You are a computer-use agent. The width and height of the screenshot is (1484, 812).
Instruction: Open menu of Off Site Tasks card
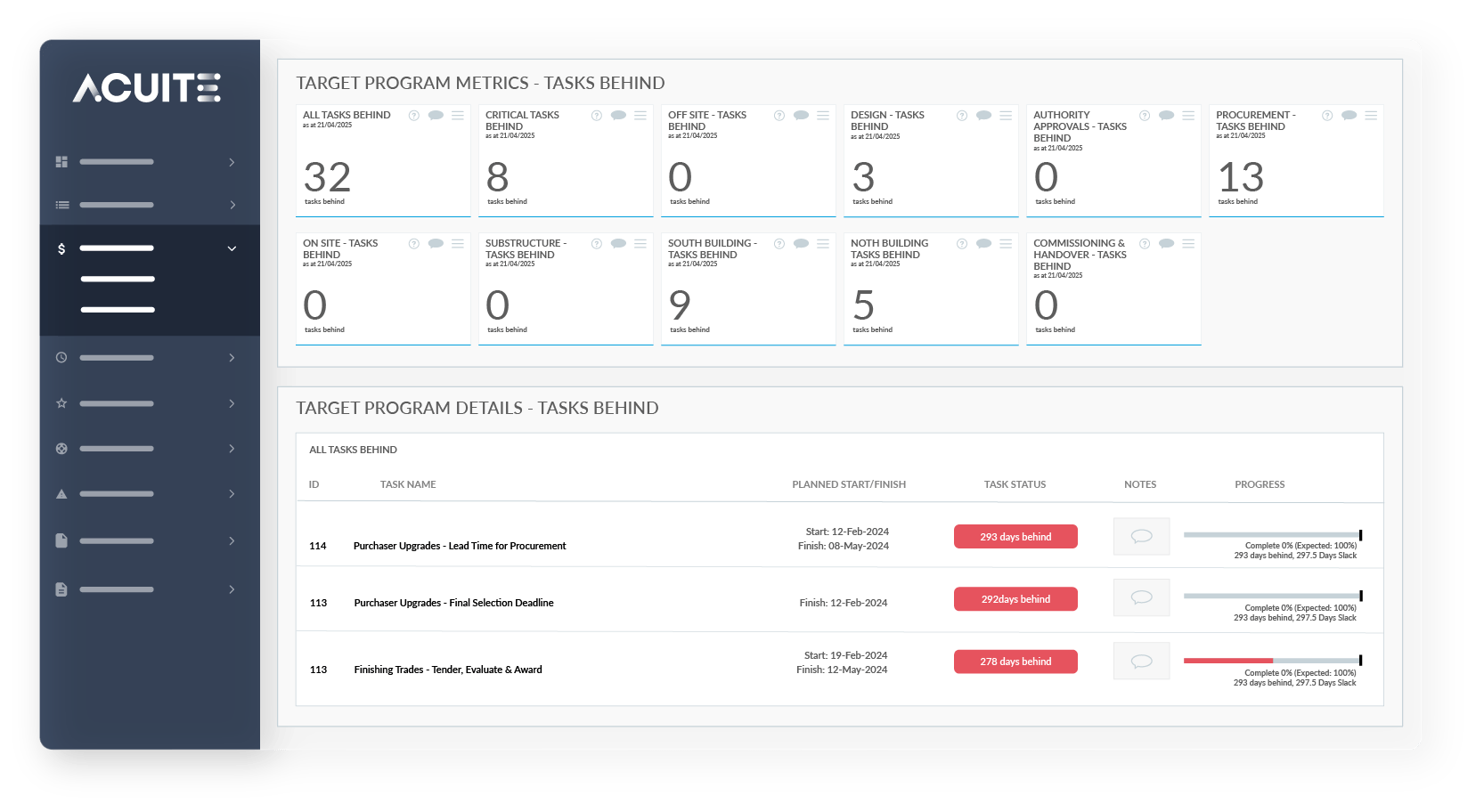click(823, 116)
